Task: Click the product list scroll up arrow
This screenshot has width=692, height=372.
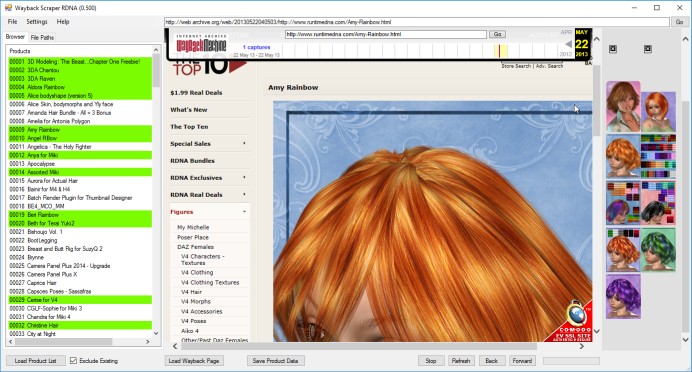Action: pos(156,50)
